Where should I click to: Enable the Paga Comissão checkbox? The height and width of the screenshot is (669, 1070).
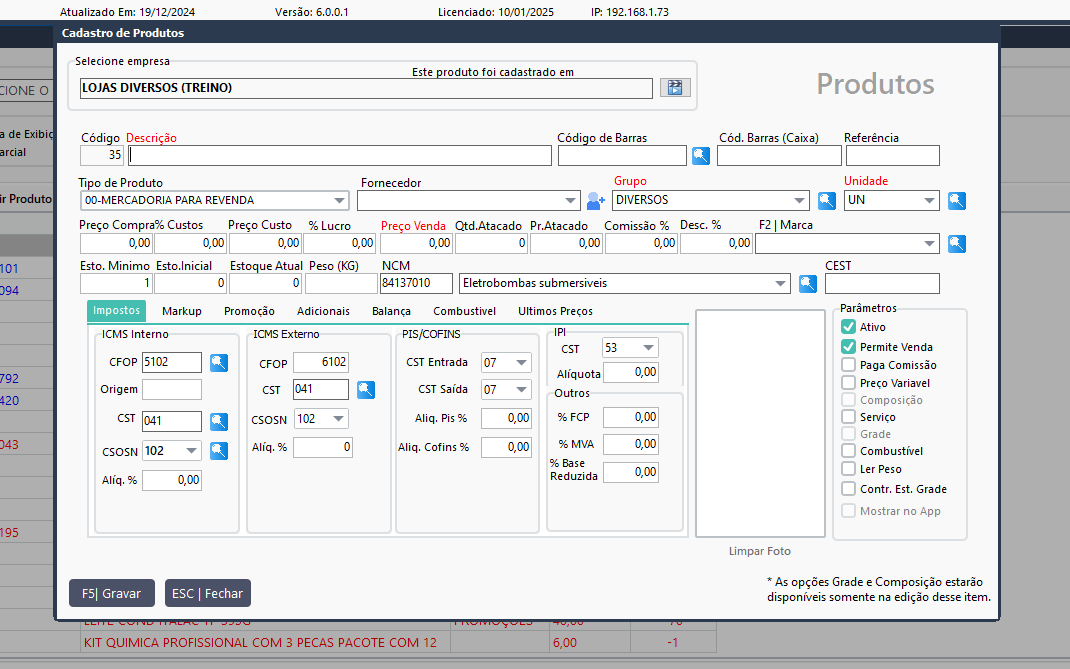(849, 365)
